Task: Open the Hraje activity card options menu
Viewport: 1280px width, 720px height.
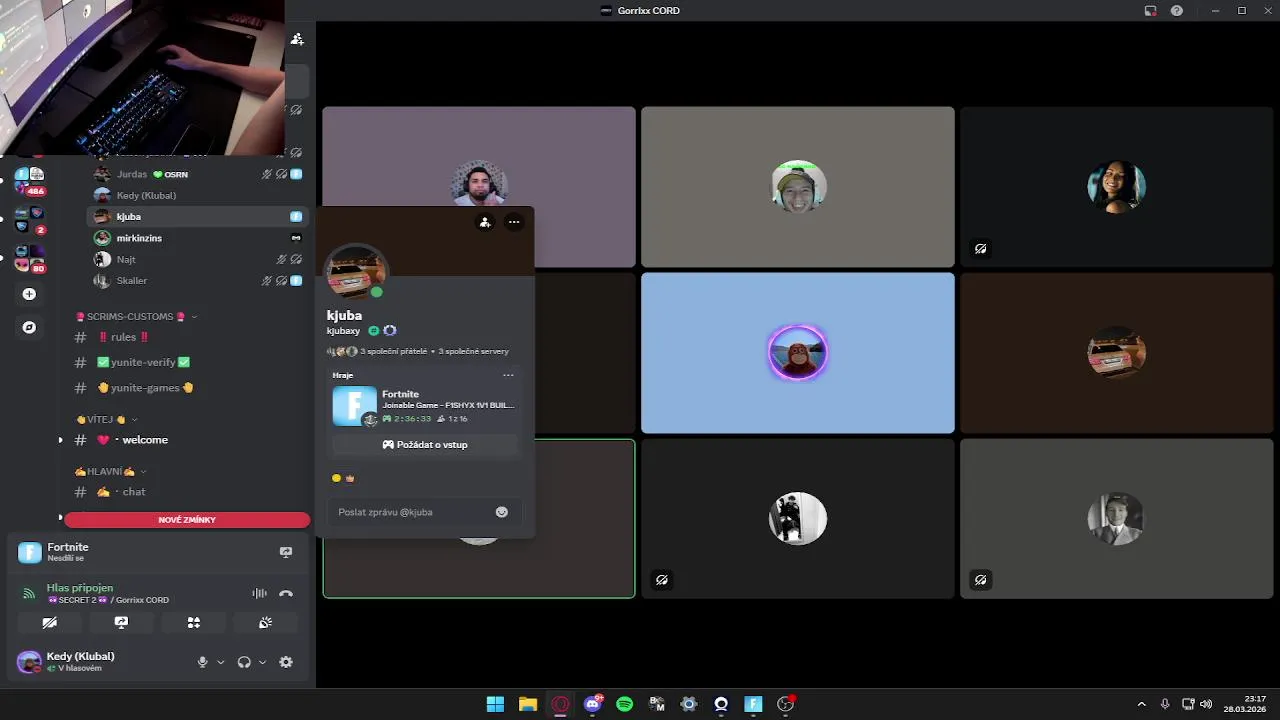Action: point(508,375)
